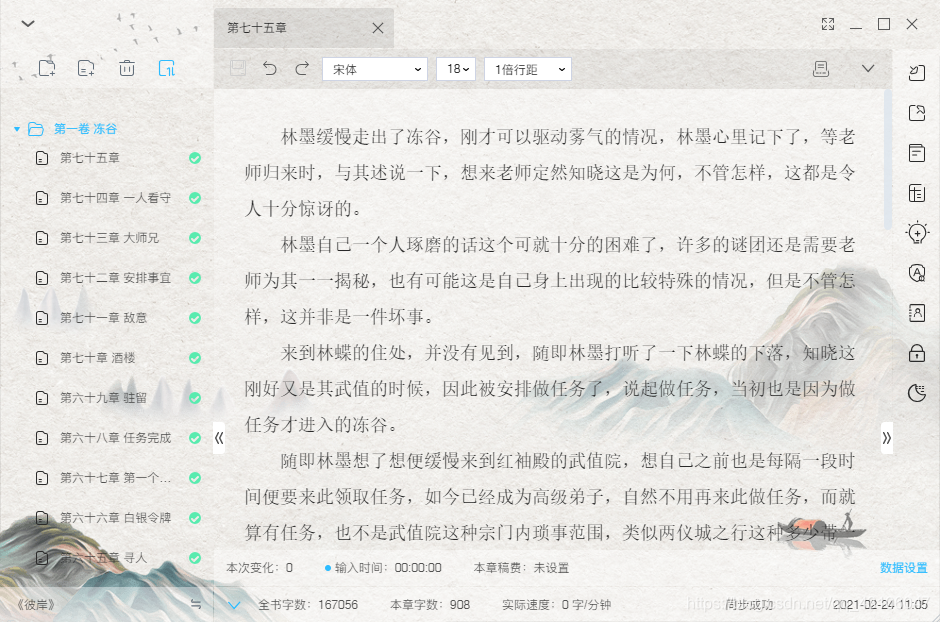Click the blue sort-order icon
Image resolution: width=940 pixels, height=622 pixels.
click(x=167, y=68)
